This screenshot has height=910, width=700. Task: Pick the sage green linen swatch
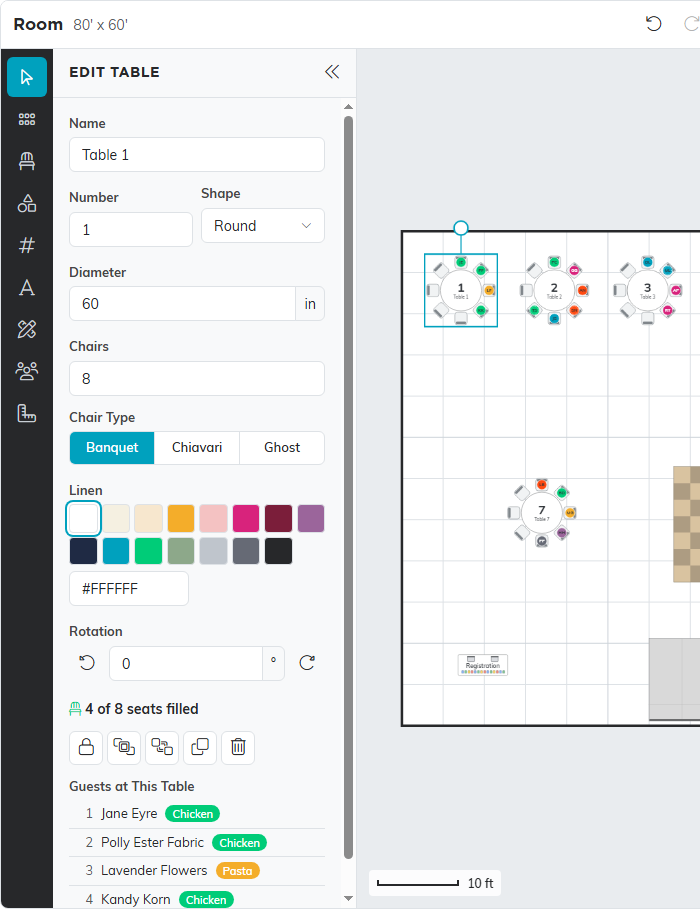pyautogui.click(x=181, y=551)
